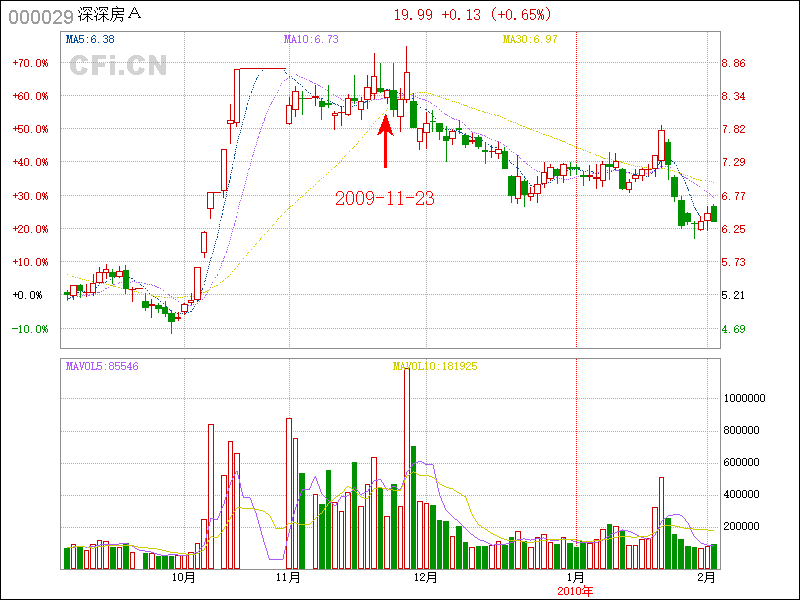This screenshot has height=600, width=800.
Task: Click the +70.0% percentage axis label
Action: [29, 63]
